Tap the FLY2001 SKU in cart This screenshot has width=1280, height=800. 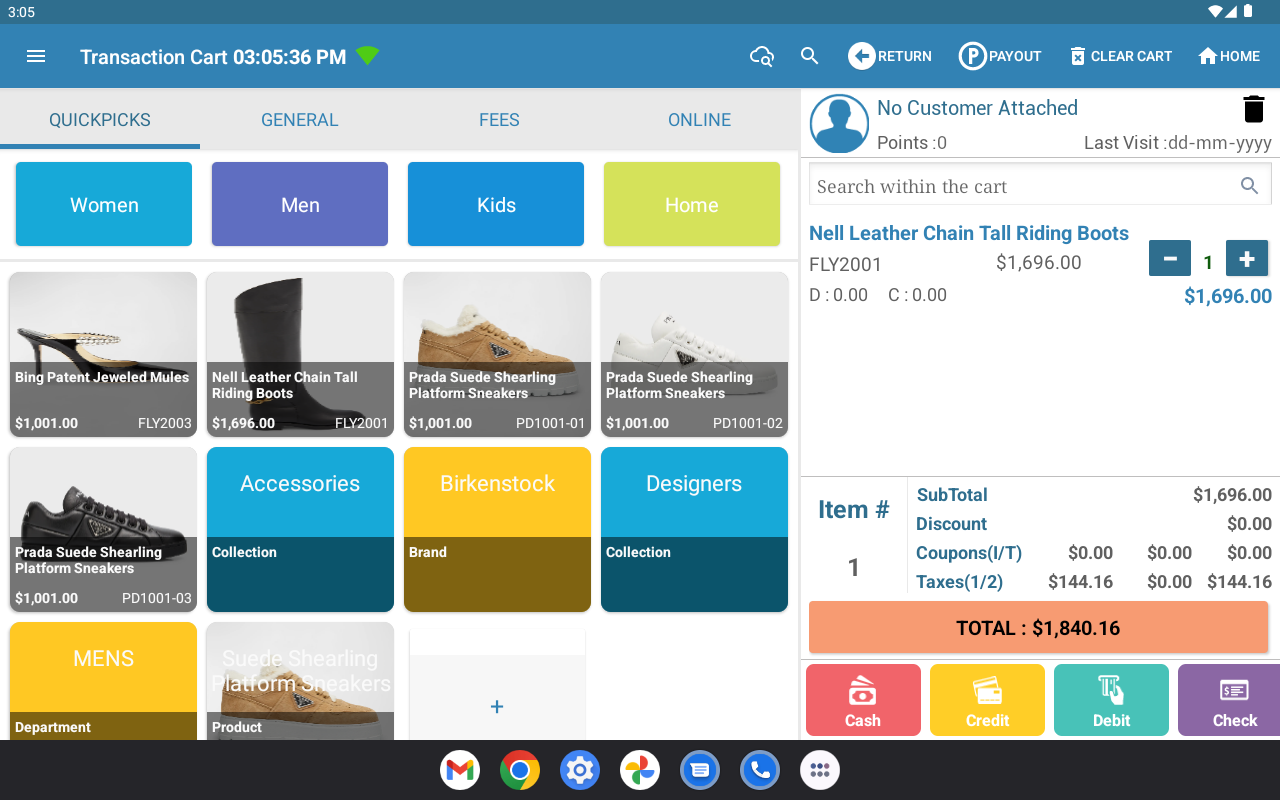pyautogui.click(x=846, y=265)
